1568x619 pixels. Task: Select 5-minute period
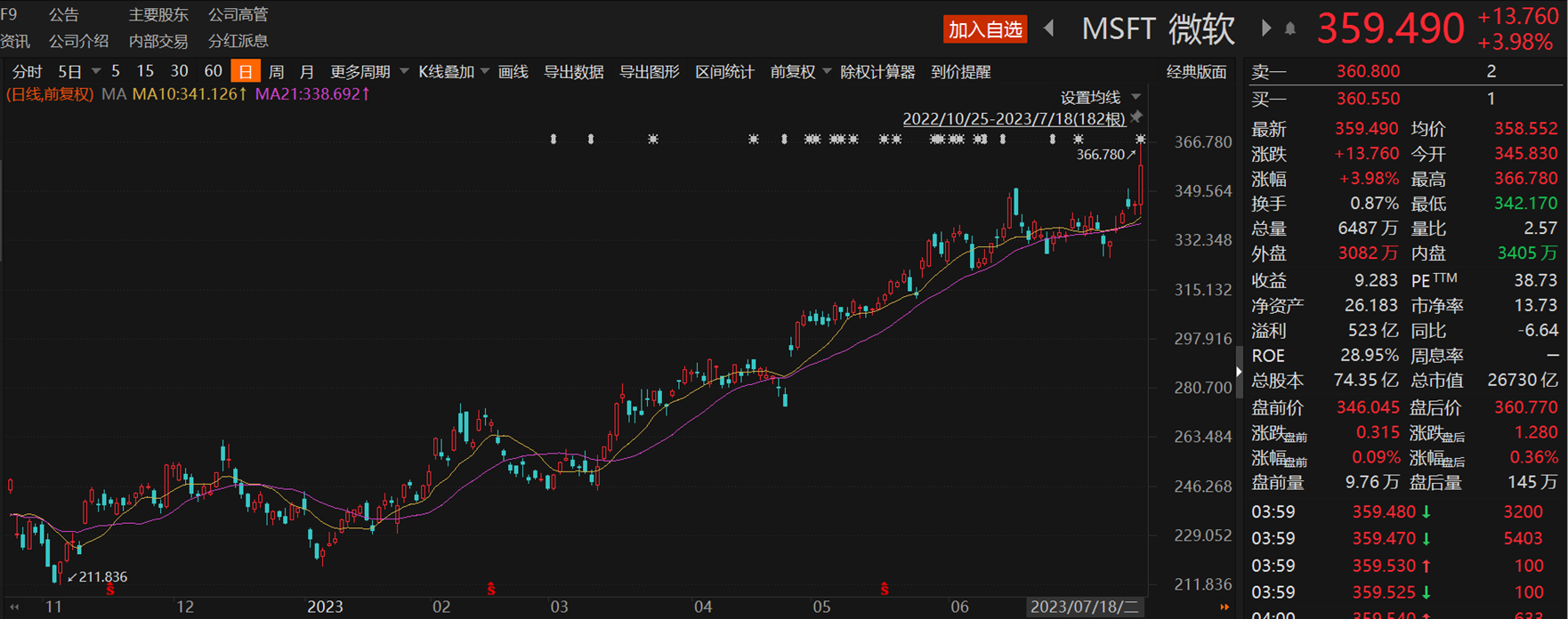click(116, 71)
